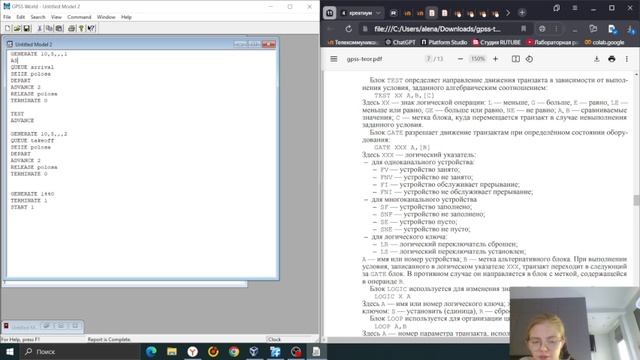The image size is (640, 360).
Task: Rotate the PDF document
Action: tap(529, 59)
